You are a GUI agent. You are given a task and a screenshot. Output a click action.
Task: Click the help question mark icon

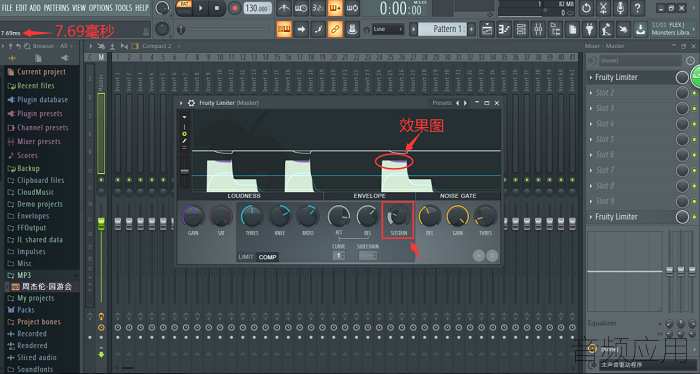pyautogui.click(x=637, y=8)
